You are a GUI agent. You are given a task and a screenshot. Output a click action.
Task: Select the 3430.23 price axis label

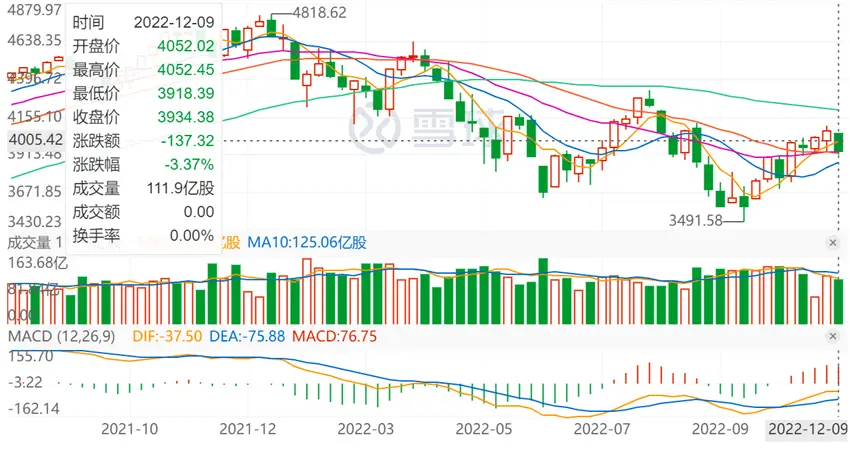coord(34,221)
